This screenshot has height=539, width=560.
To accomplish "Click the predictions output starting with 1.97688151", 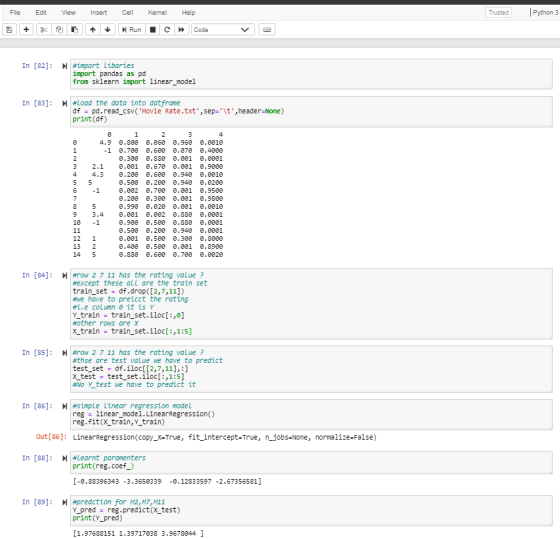I will [138, 533].
